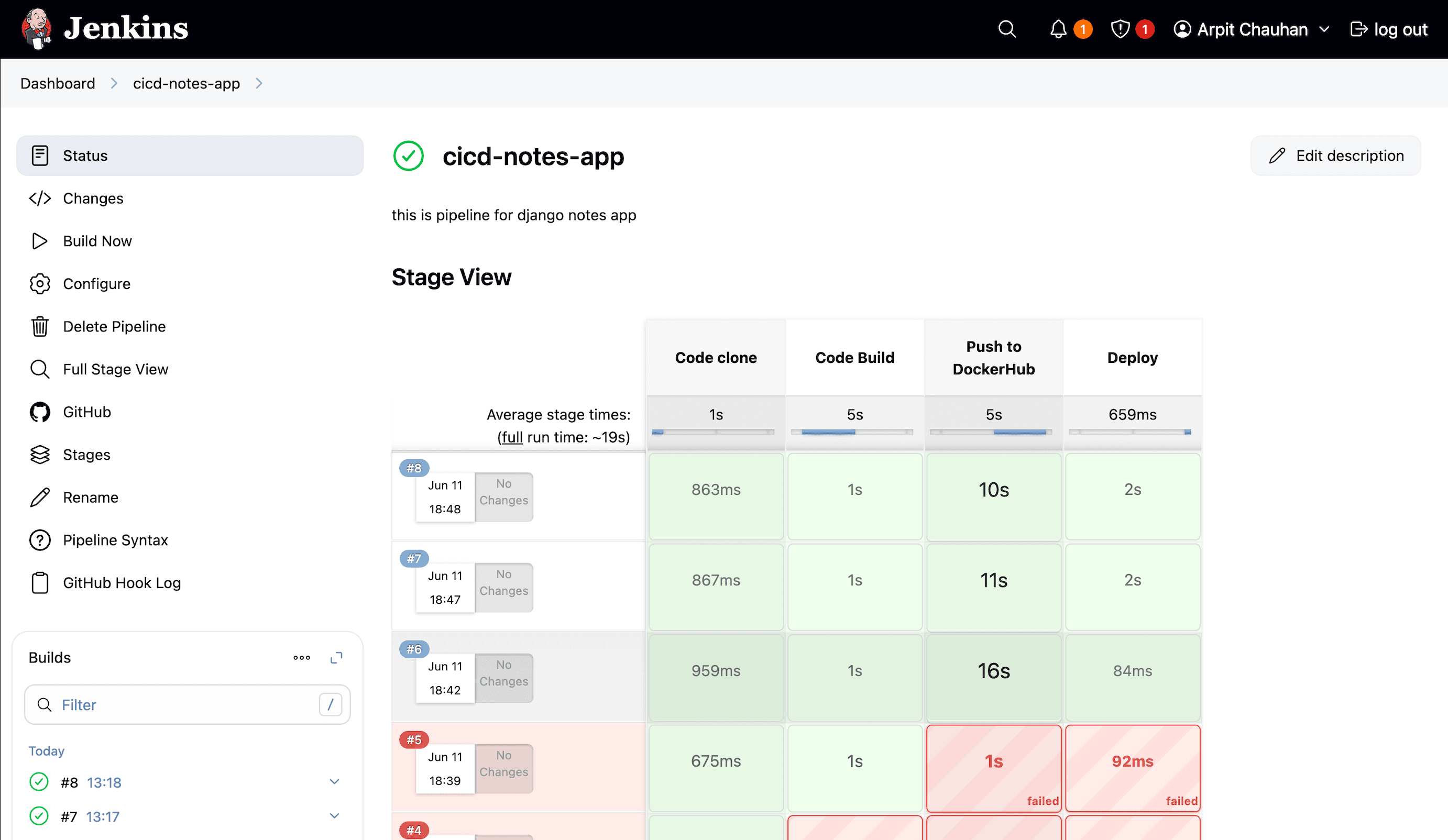The width and height of the screenshot is (1448, 840).
Task: Click inside the Builds filter field
Action: [172, 704]
